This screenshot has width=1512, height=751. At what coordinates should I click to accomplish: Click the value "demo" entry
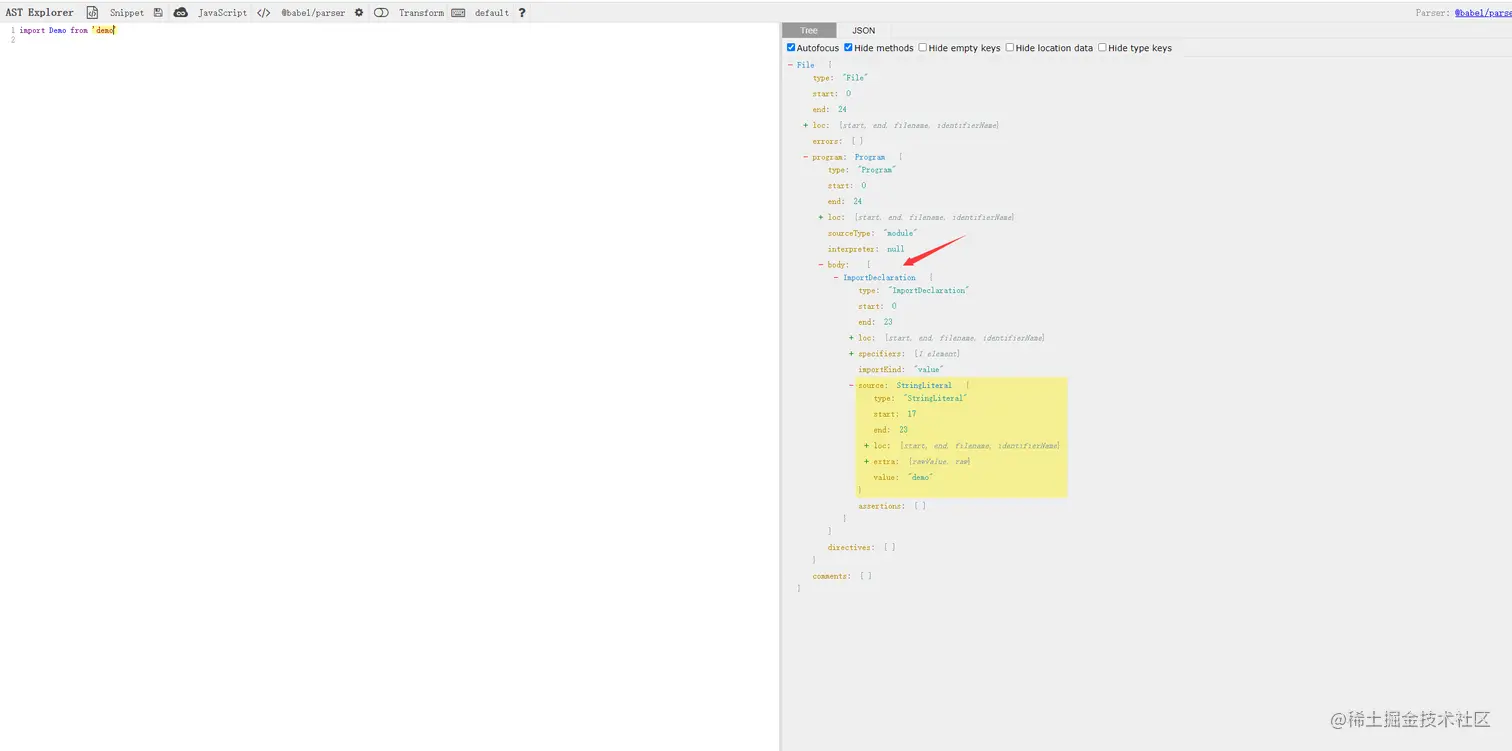(903, 478)
